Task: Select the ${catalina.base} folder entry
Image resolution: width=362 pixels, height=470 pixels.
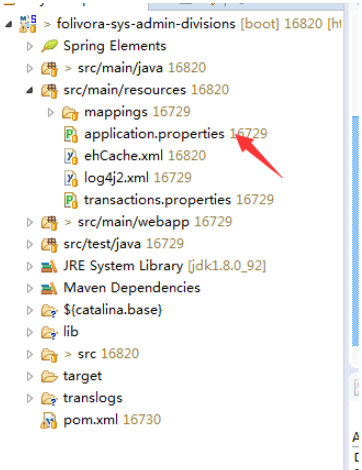Action: (113, 310)
